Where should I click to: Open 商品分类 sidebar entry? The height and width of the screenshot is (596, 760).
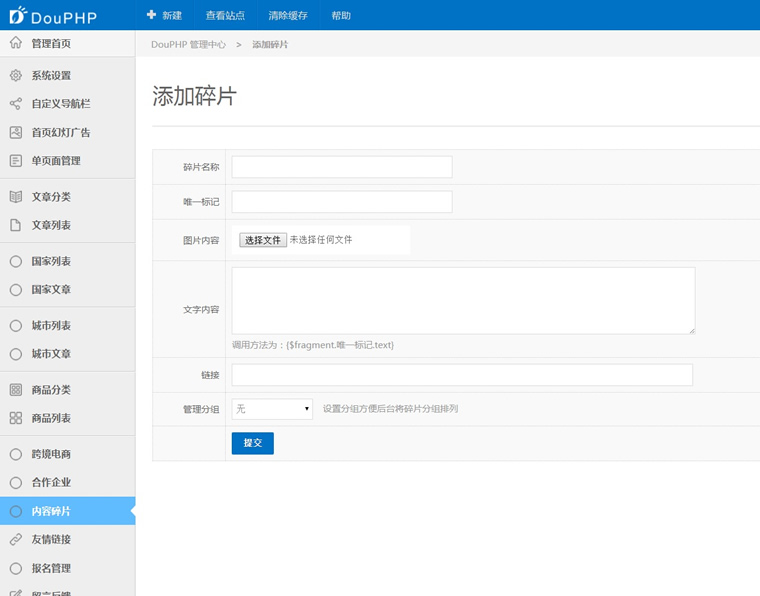67,390
